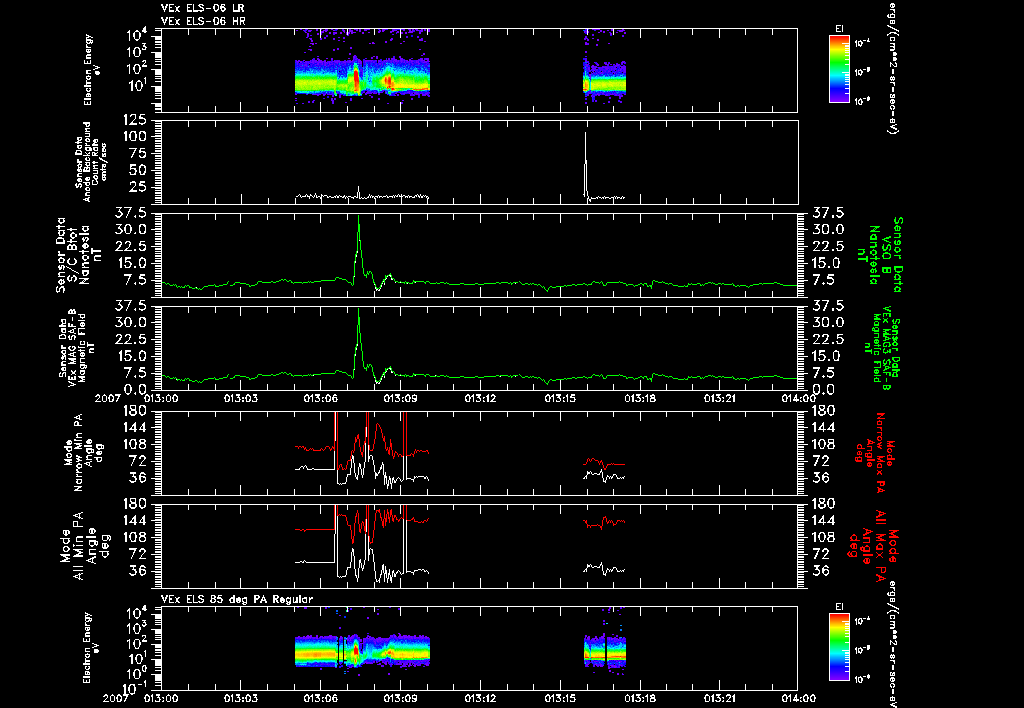Screen dimensions: 1024x708
Task: Click the green 'VSO B Nanotesla' right axis label
Action: 882,255
